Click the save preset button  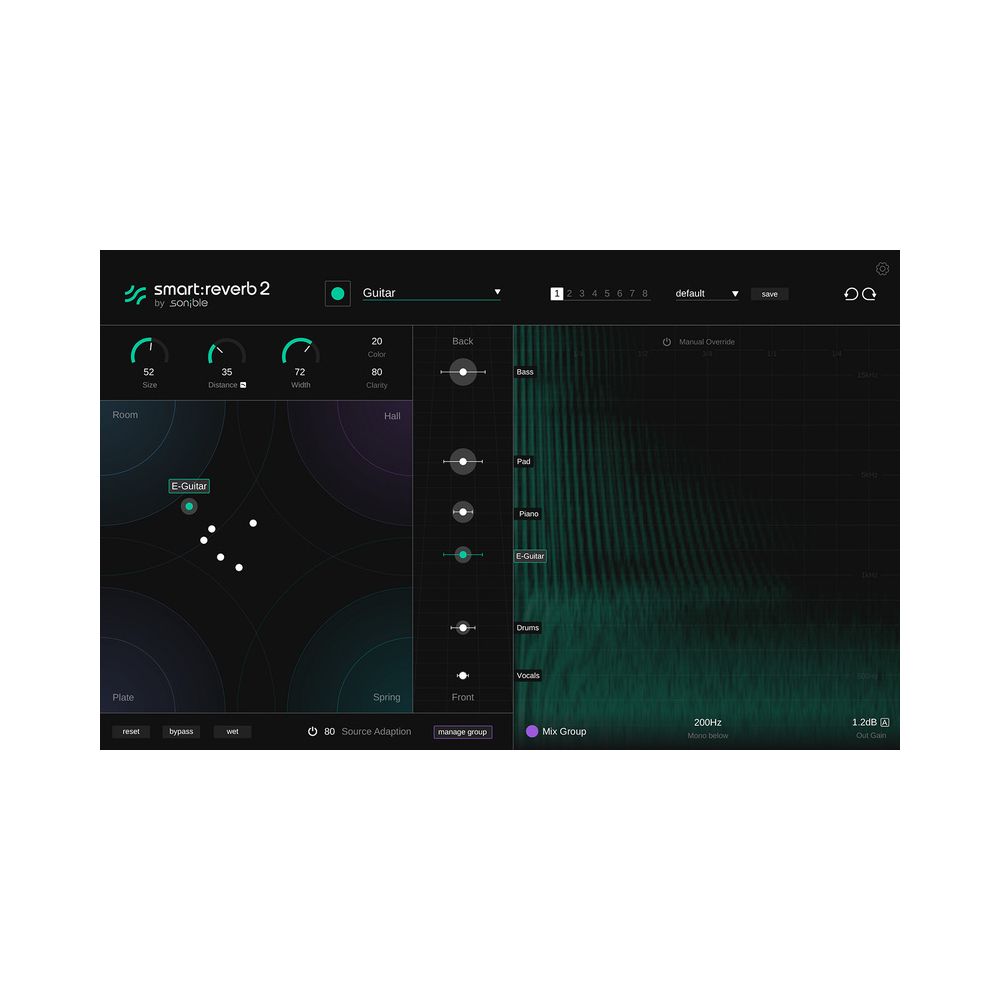pyautogui.click(x=769, y=294)
